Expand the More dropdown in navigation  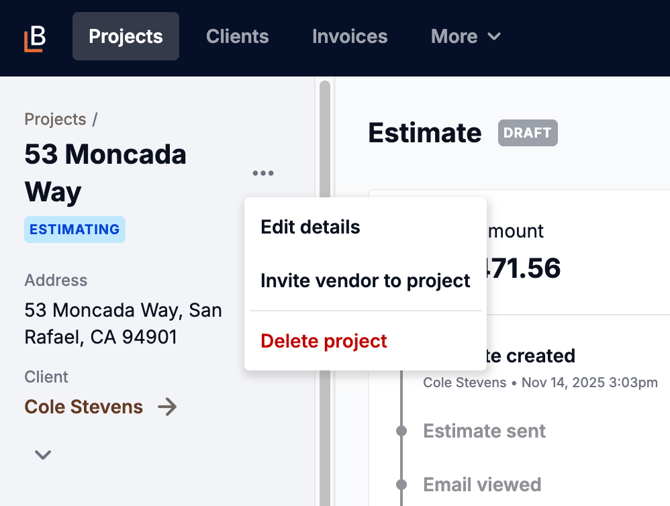click(x=465, y=37)
